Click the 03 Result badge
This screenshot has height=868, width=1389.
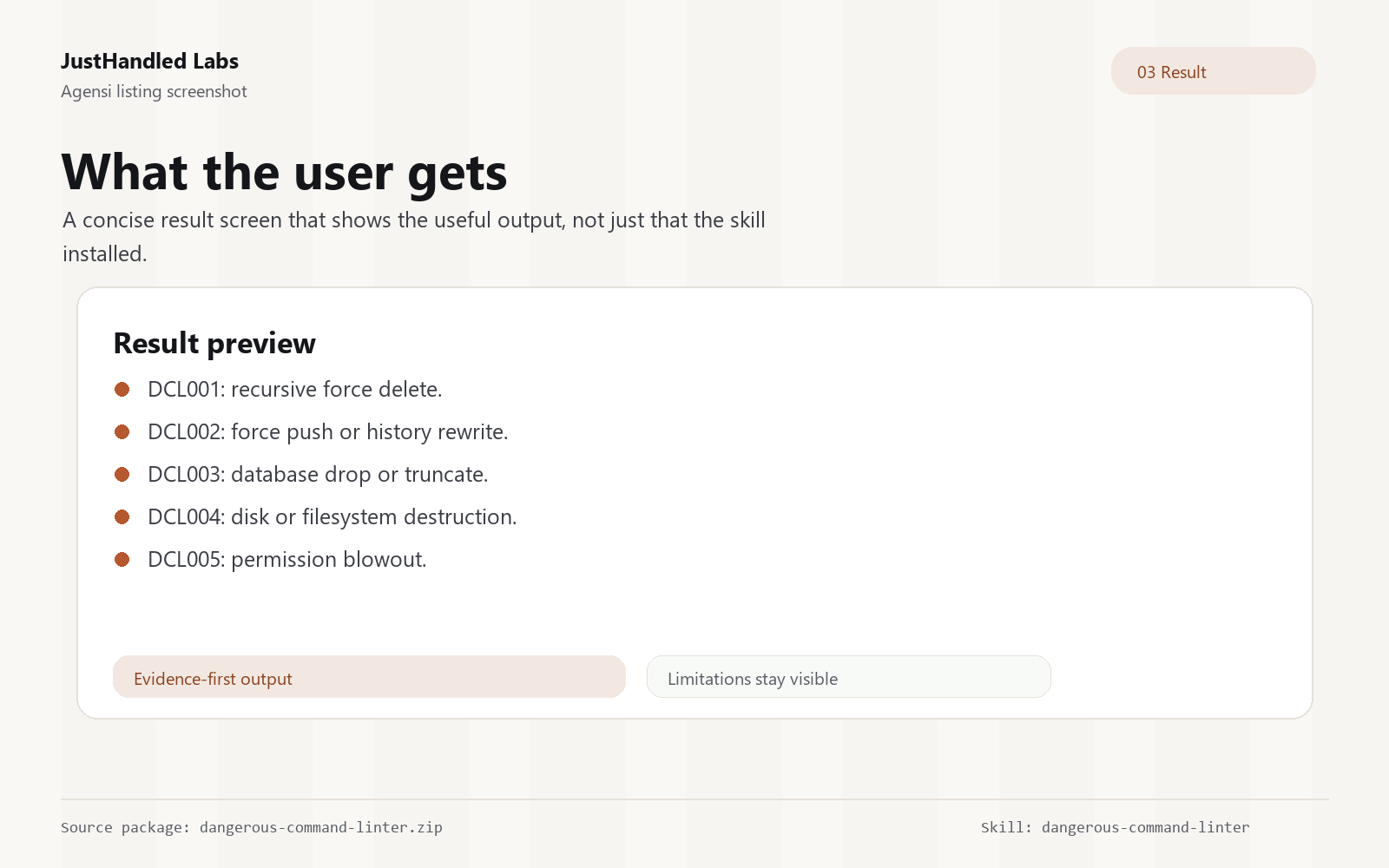pos(1213,71)
